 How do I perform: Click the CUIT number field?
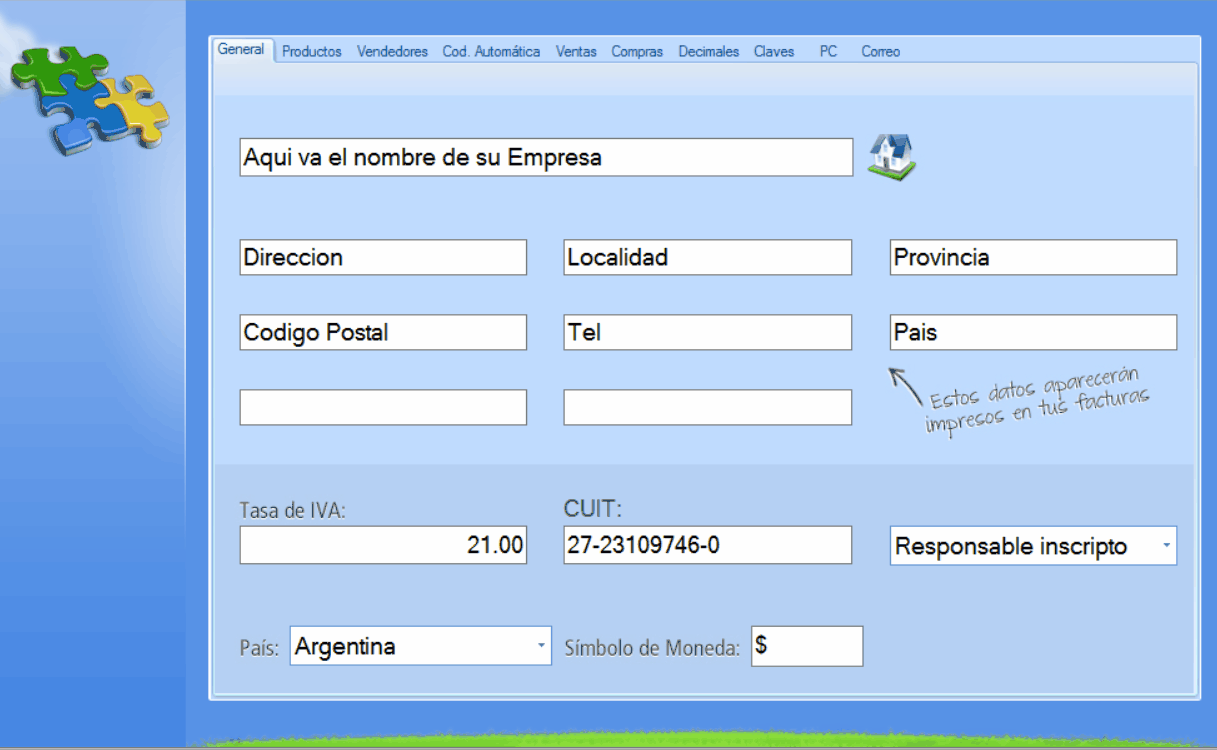tap(708, 545)
